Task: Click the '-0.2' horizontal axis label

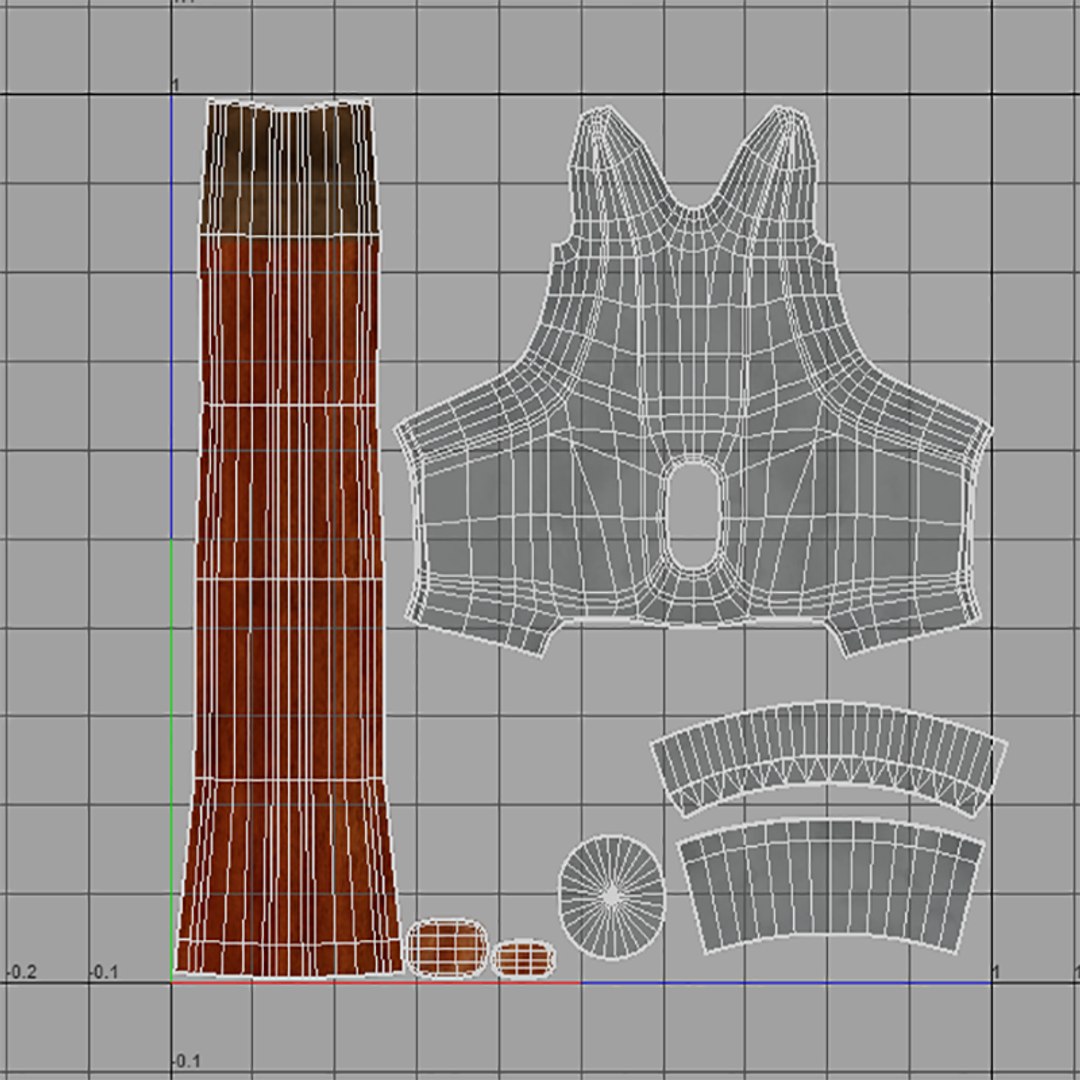Action: click(x=21, y=972)
